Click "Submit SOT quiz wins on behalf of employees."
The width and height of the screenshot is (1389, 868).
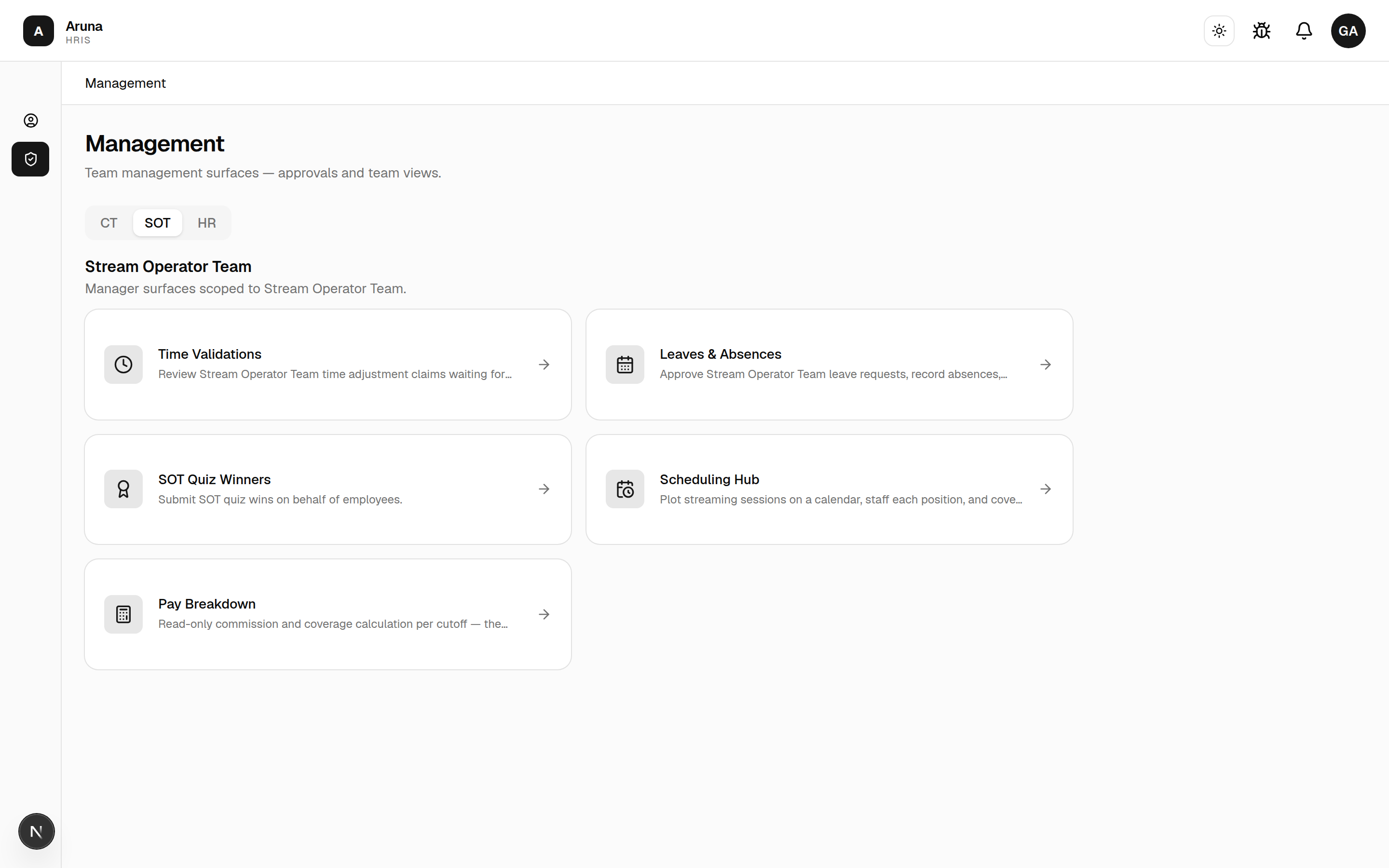point(280,500)
